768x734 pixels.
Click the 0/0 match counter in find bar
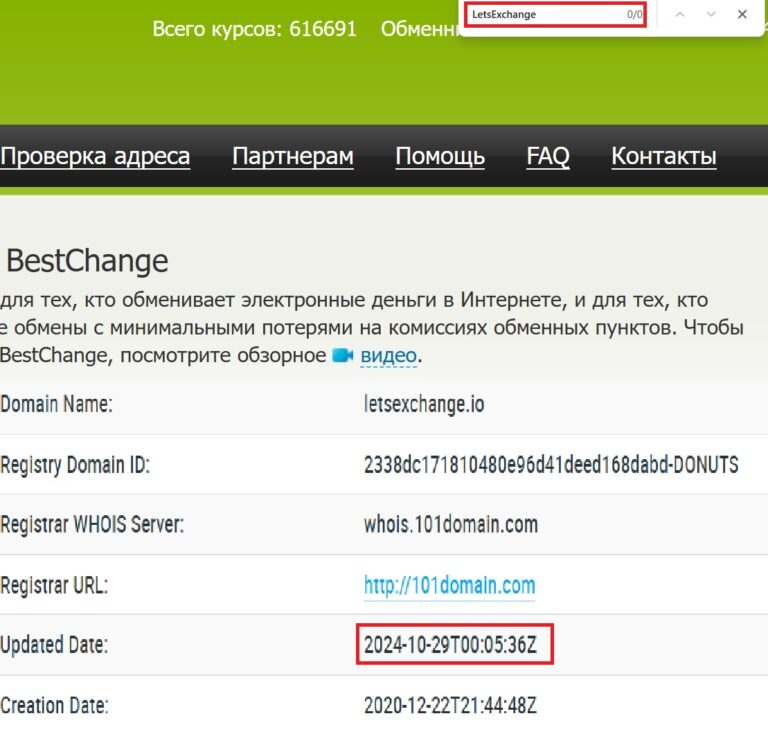point(634,15)
